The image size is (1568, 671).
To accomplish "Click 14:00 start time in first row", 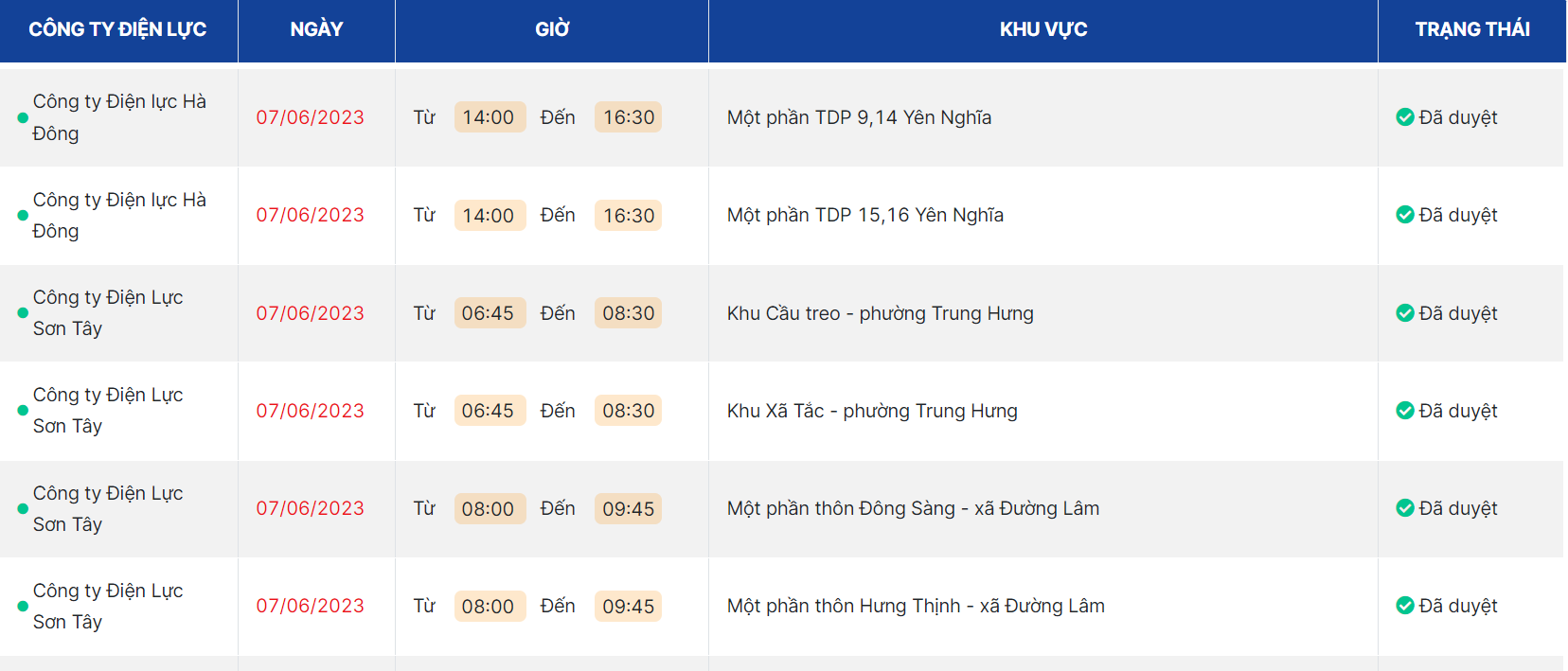I will [x=489, y=117].
